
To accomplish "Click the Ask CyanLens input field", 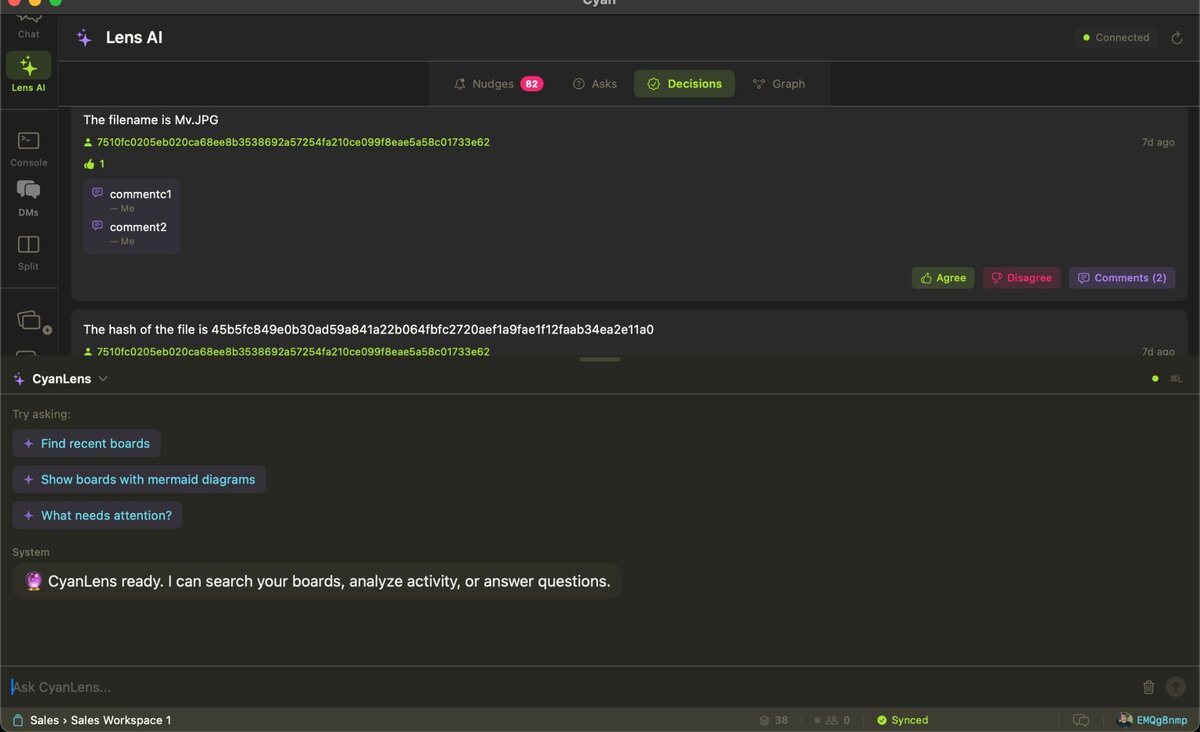I will point(400,687).
